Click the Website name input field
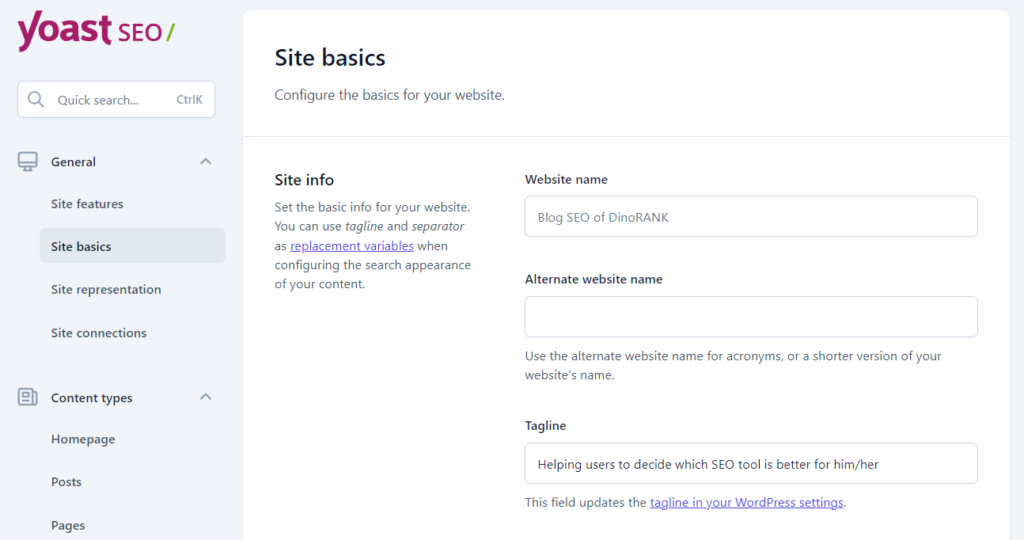 (751, 217)
